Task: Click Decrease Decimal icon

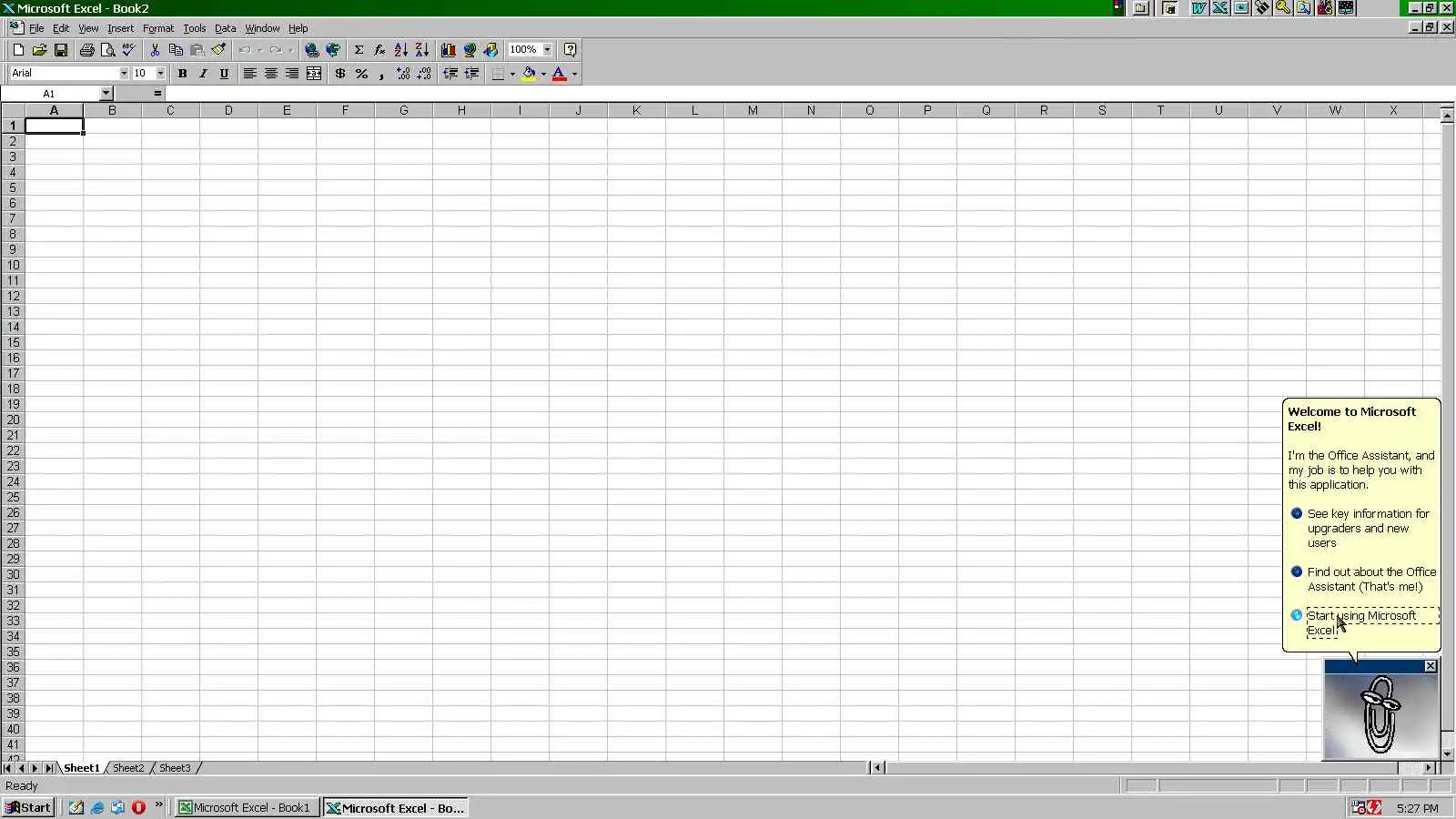Action: [x=424, y=74]
